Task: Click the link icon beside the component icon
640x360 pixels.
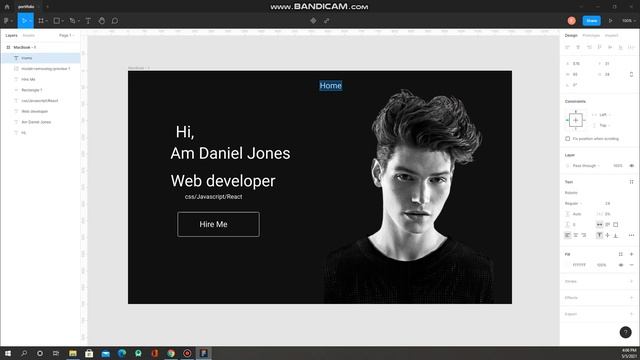Action: (327, 20)
